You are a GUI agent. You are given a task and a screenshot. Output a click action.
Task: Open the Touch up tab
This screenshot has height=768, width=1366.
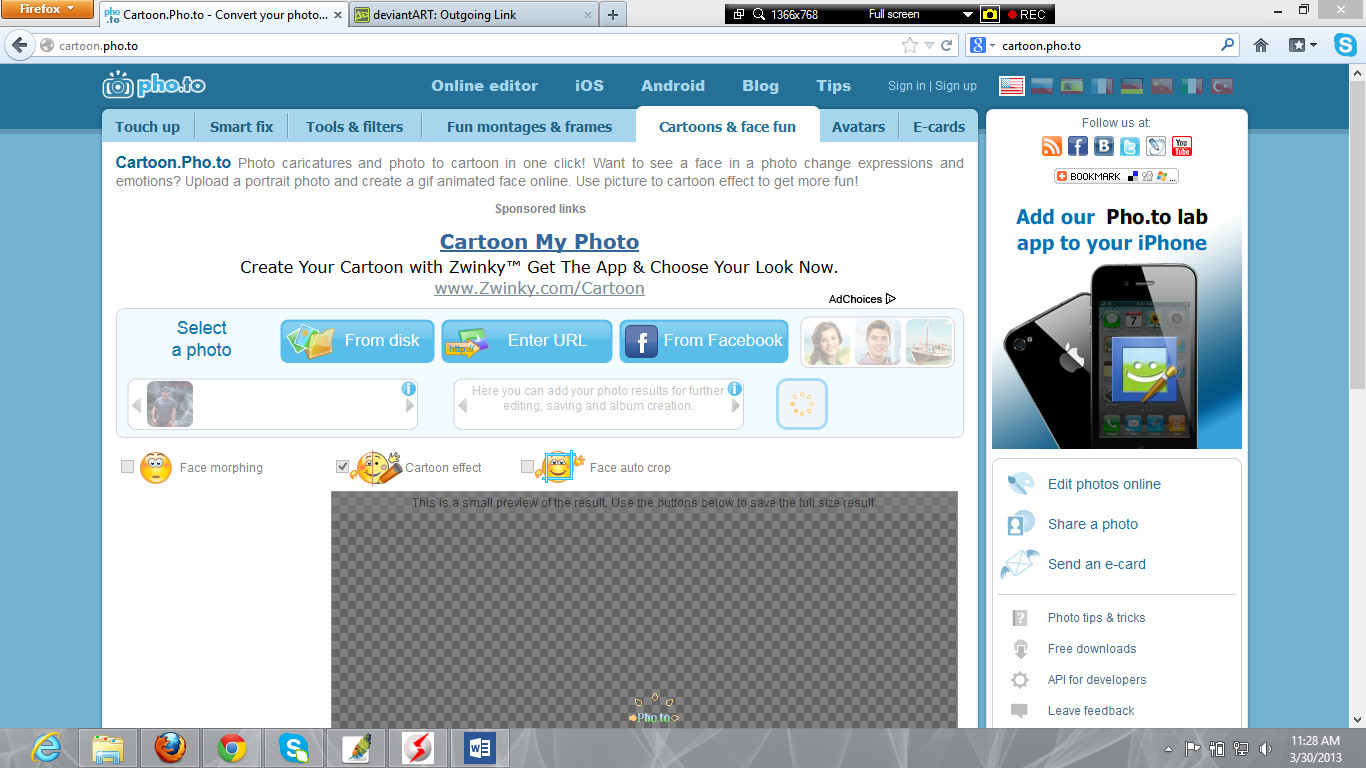pos(147,127)
